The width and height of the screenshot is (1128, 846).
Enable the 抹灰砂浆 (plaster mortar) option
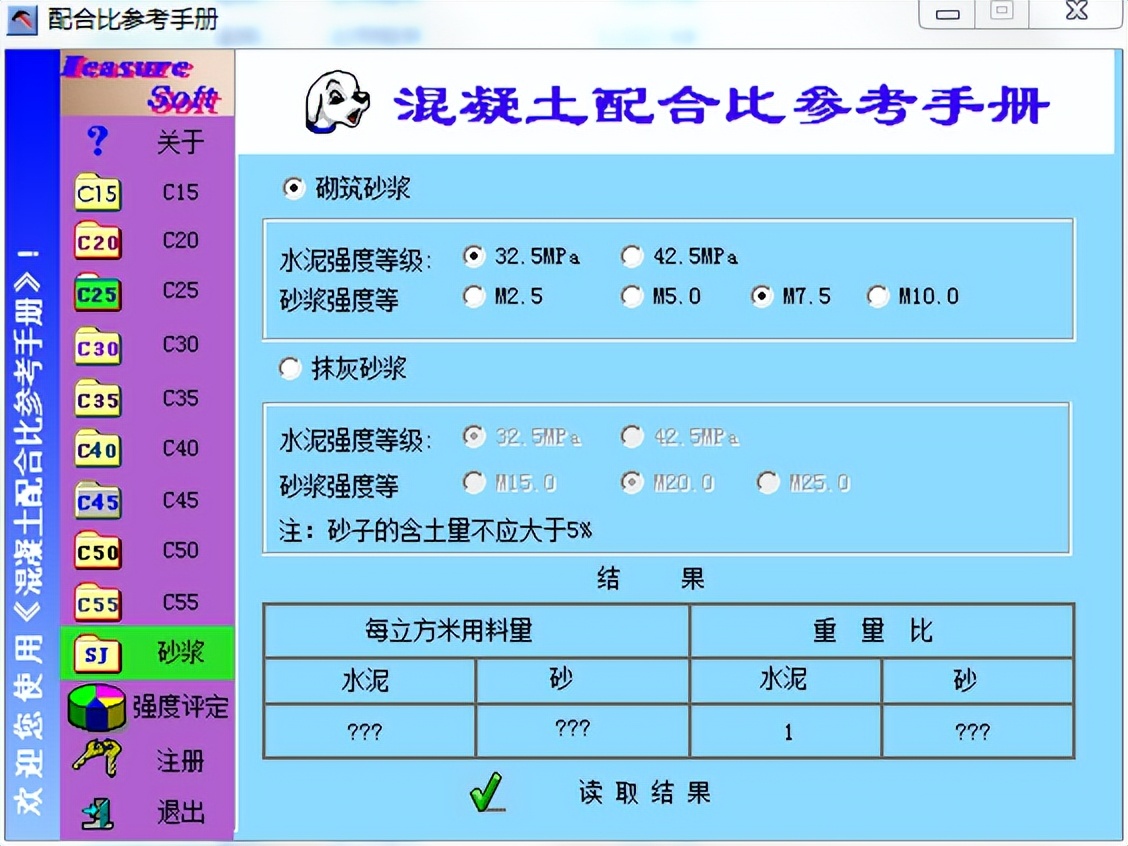click(290, 369)
